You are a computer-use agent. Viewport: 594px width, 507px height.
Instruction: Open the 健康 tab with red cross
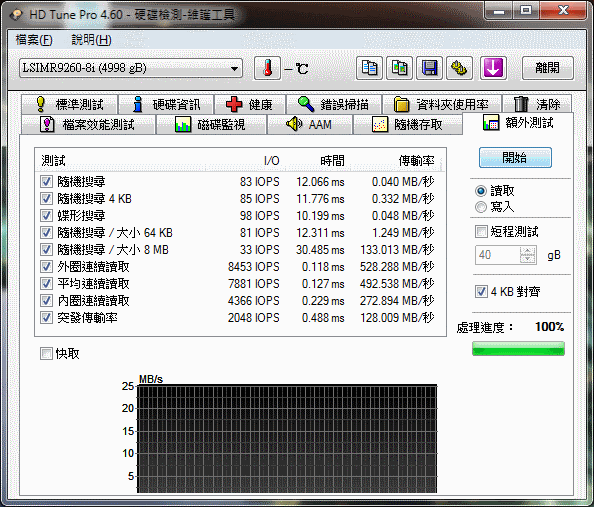click(250, 104)
